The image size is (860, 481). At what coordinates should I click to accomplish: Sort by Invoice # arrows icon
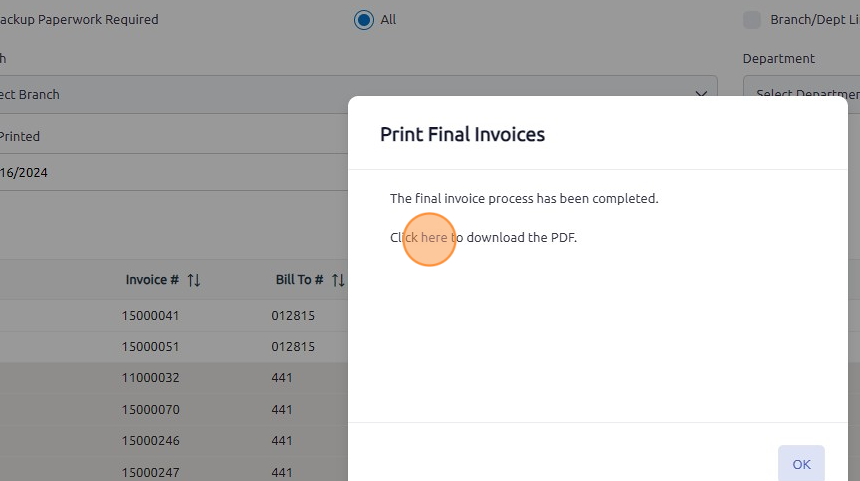pos(194,280)
